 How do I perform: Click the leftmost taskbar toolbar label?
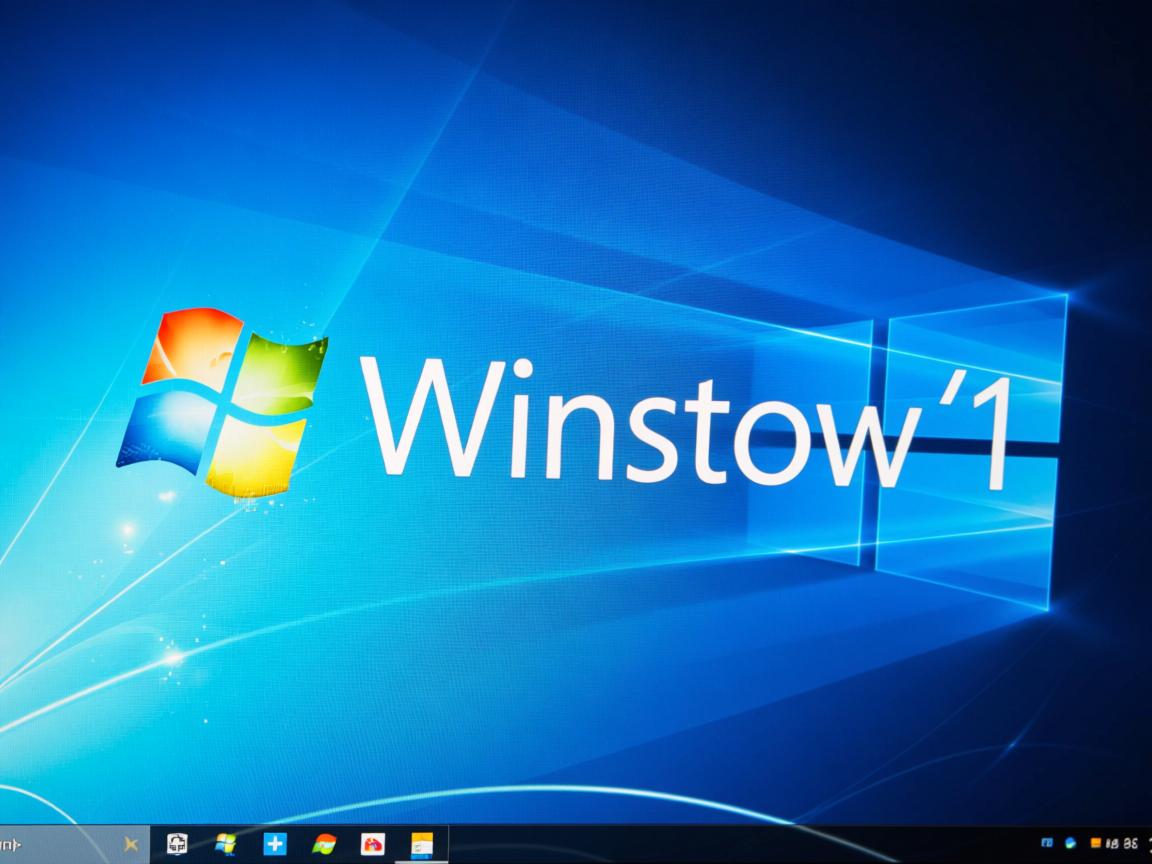(10, 843)
